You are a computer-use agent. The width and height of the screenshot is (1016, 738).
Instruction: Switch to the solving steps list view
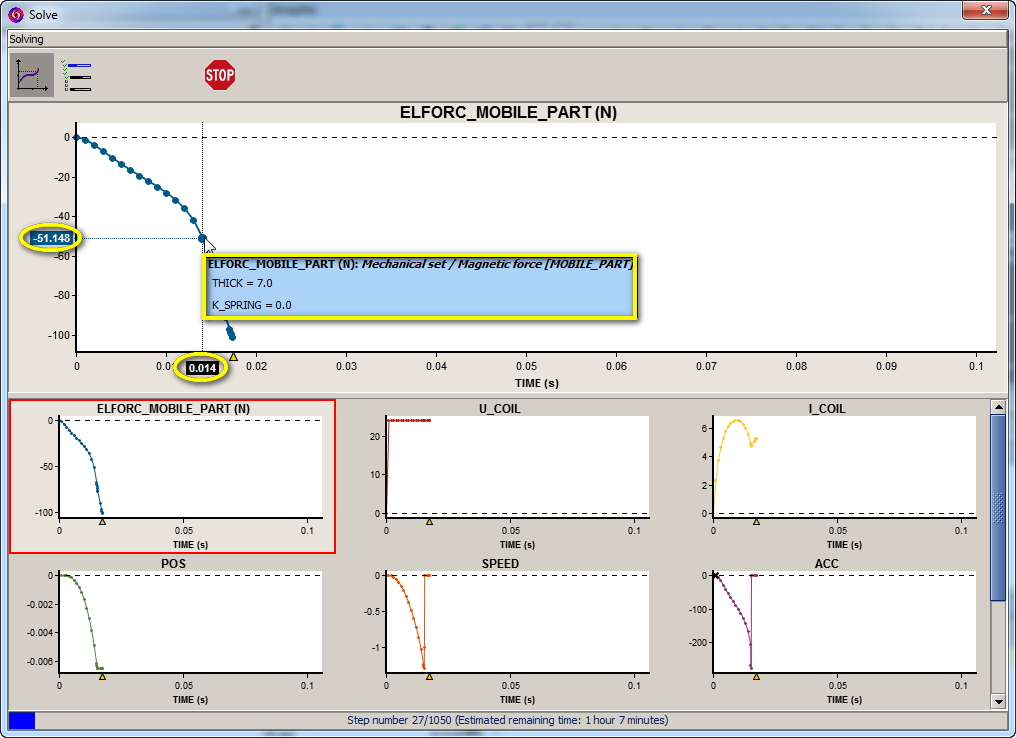[77, 76]
